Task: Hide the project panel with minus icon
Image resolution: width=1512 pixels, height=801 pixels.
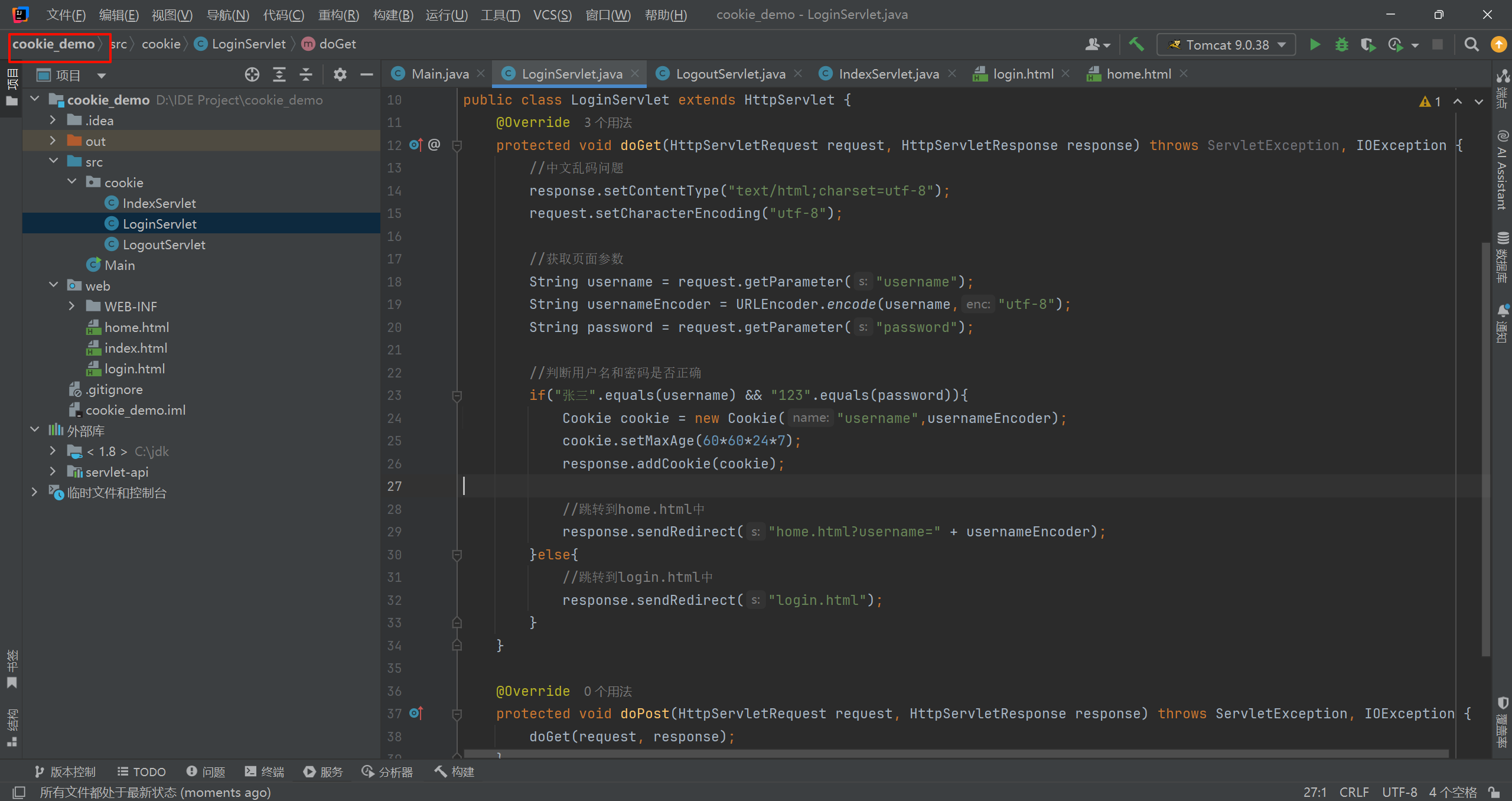Action: coord(367,74)
